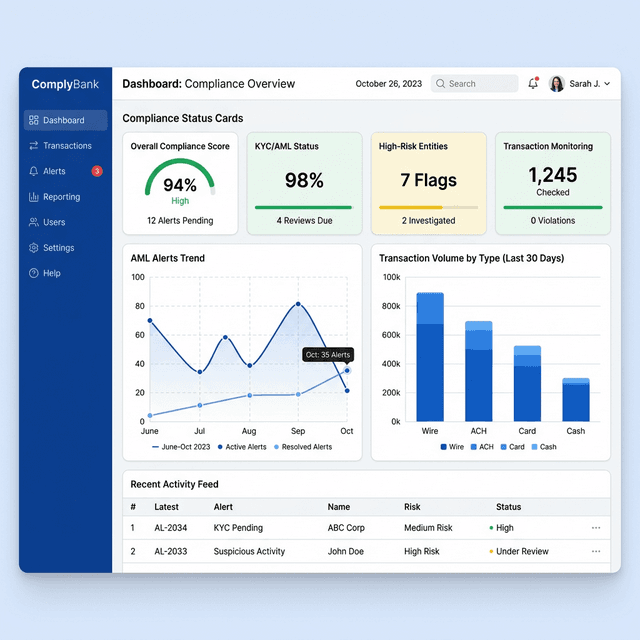Click the Reporting bar-chart icon
The image size is (640, 640).
coord(33,197)
